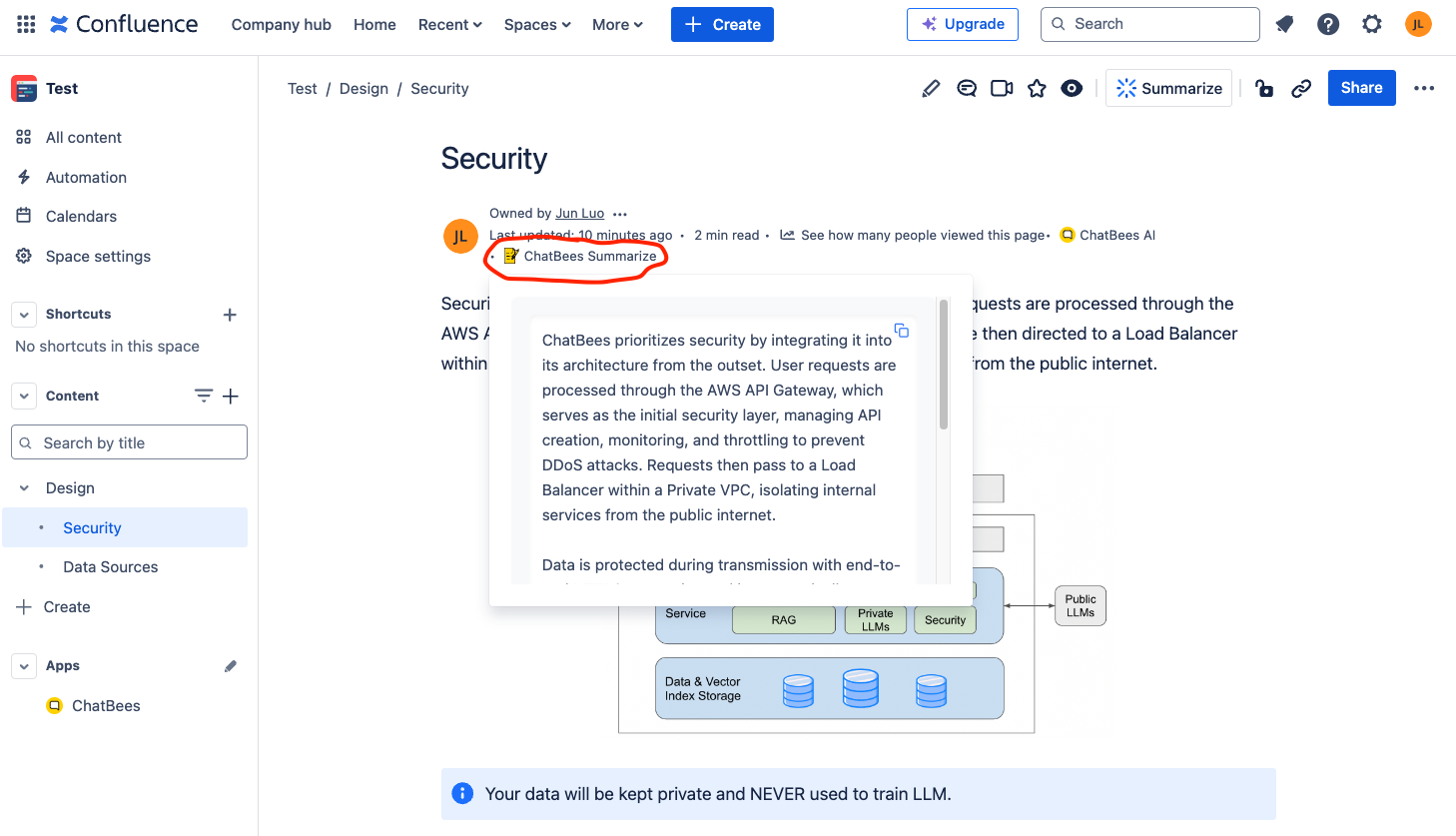1456x836 pixels.
Task: Copy the page link icon
Action: tap(1300, 89)
